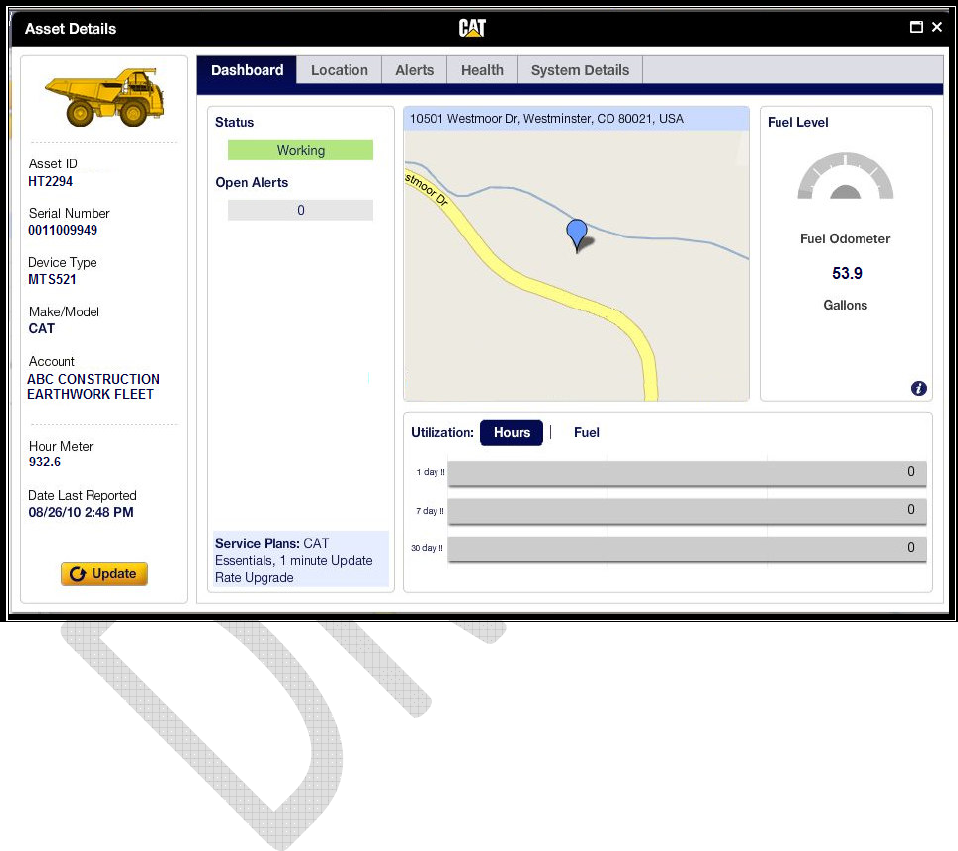Image resolution: width=958 pixels, height=851 pixels.
Task: Click serial number 0011009949
Action: click(62, 230)
